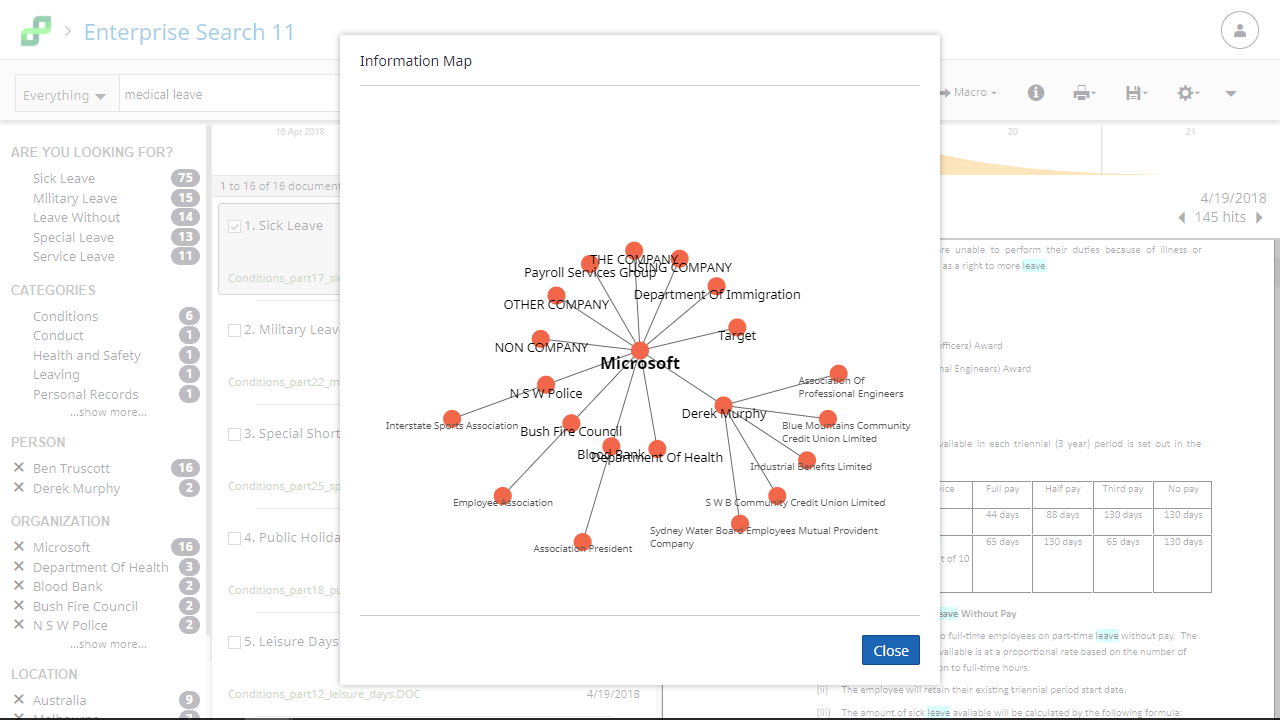Select the Microsoft node in map

(640, 351)
